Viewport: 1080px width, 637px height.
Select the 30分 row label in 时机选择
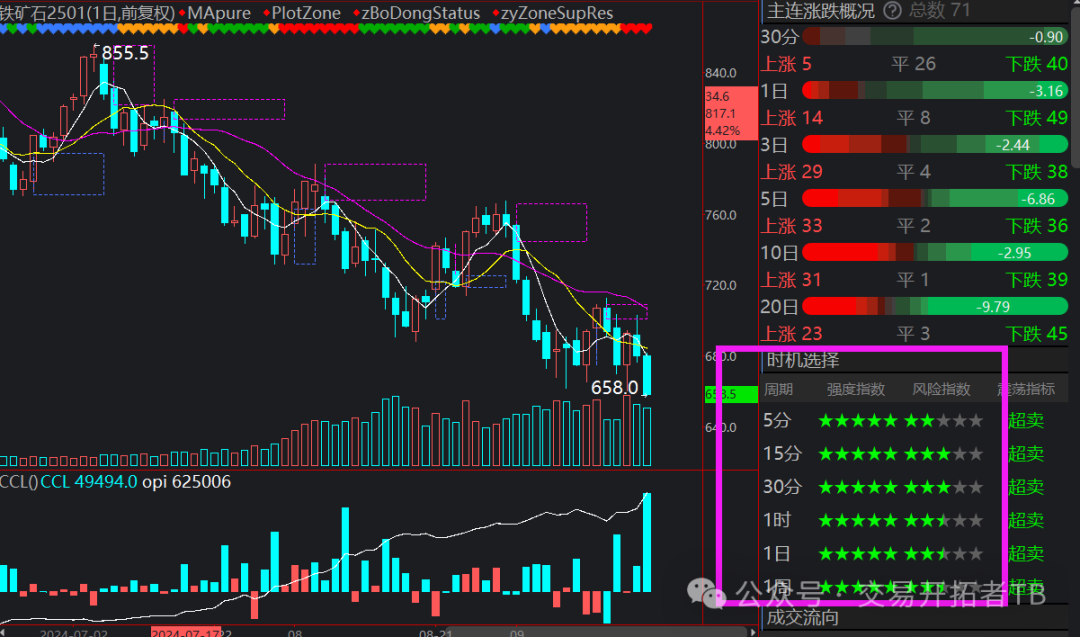pos(782,487)
